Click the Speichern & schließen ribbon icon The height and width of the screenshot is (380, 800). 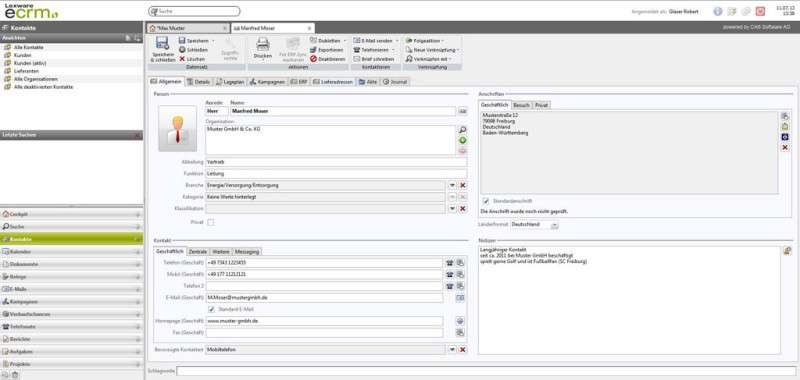point(162,43)
